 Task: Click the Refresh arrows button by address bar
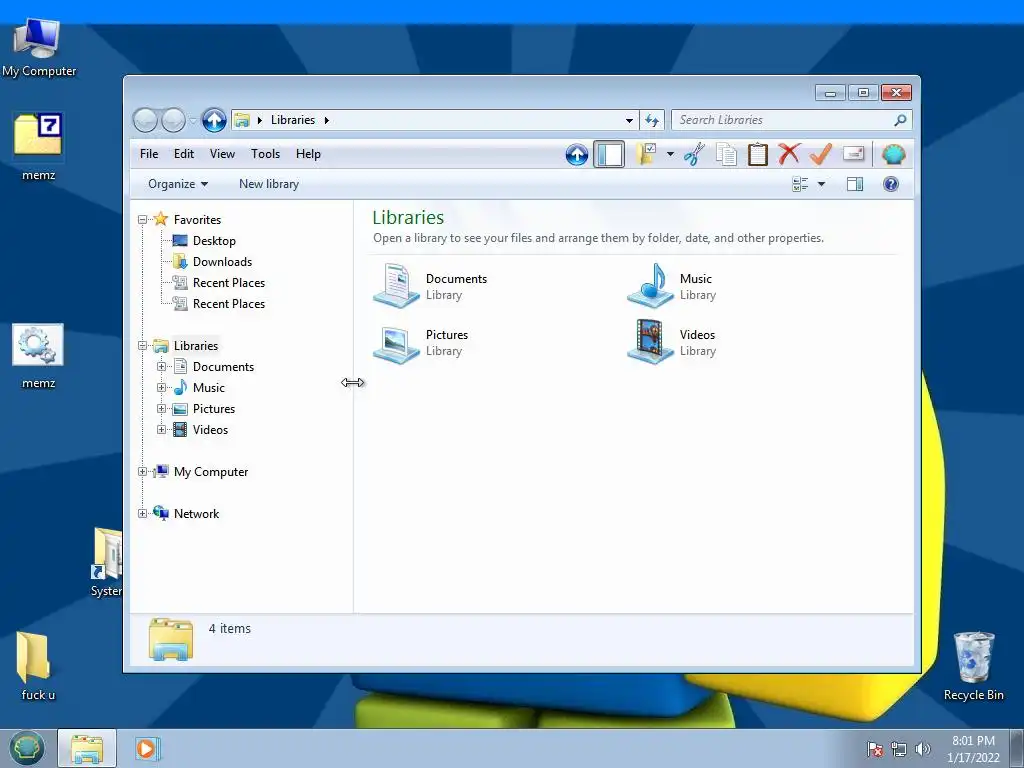(652, 120)
